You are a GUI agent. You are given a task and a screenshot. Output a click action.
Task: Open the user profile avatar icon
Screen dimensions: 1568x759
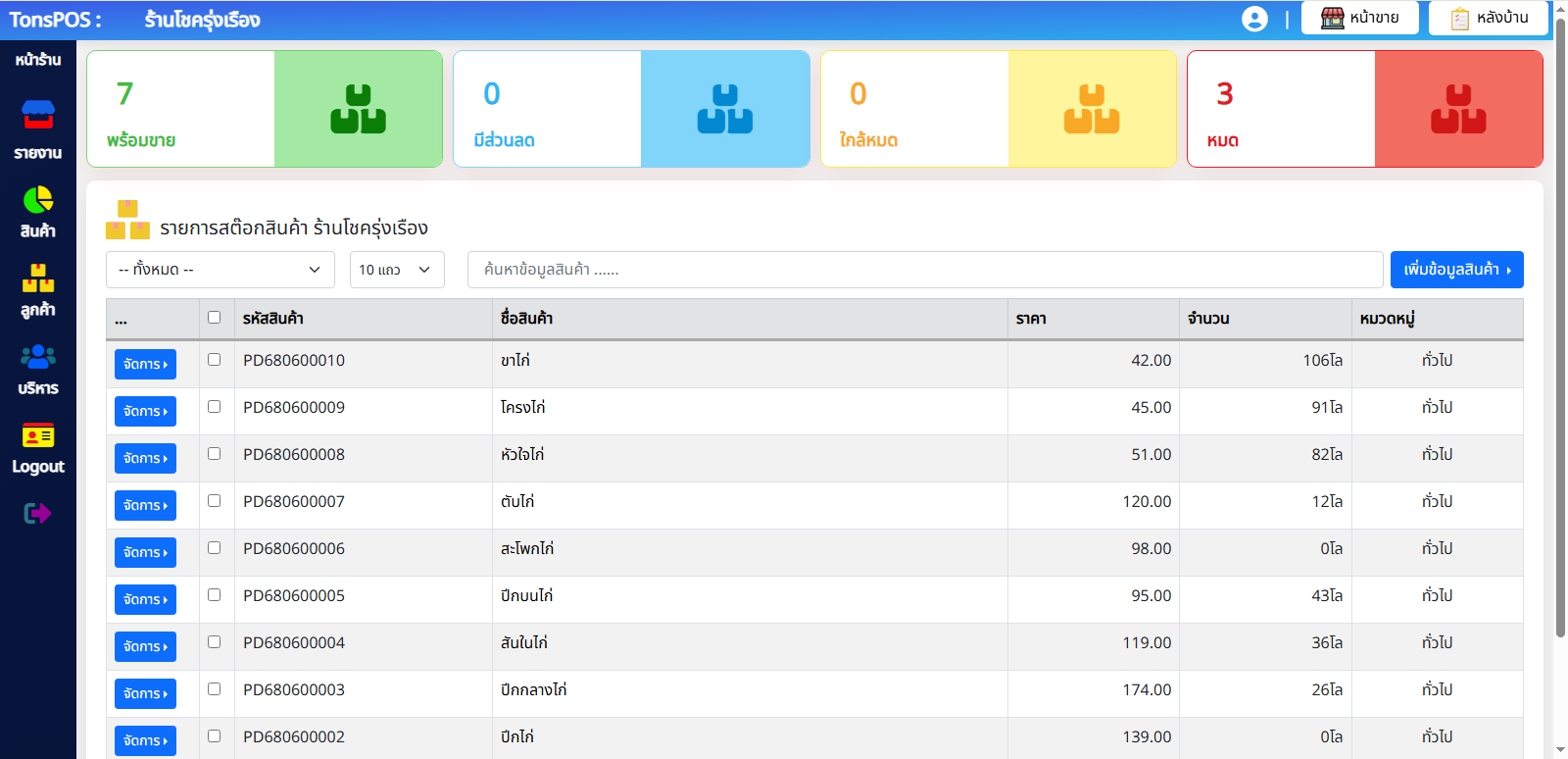[1254, 19]
